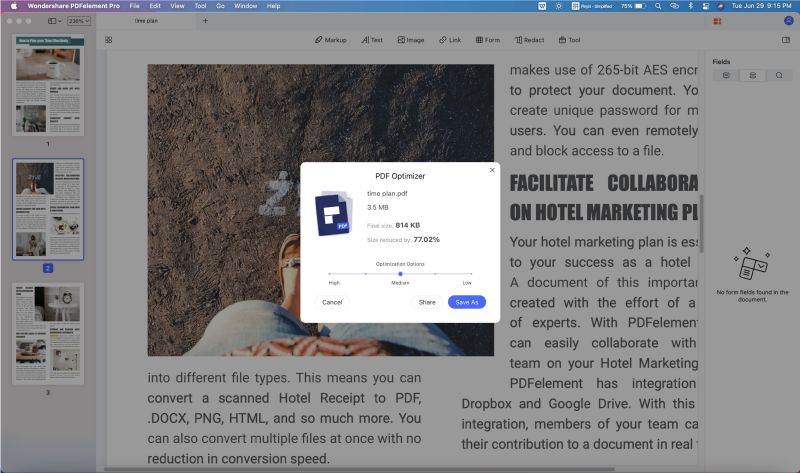800x473 pixels.
Task: Click the Bluetooth icon in menu bar
Action: [690, 6]
